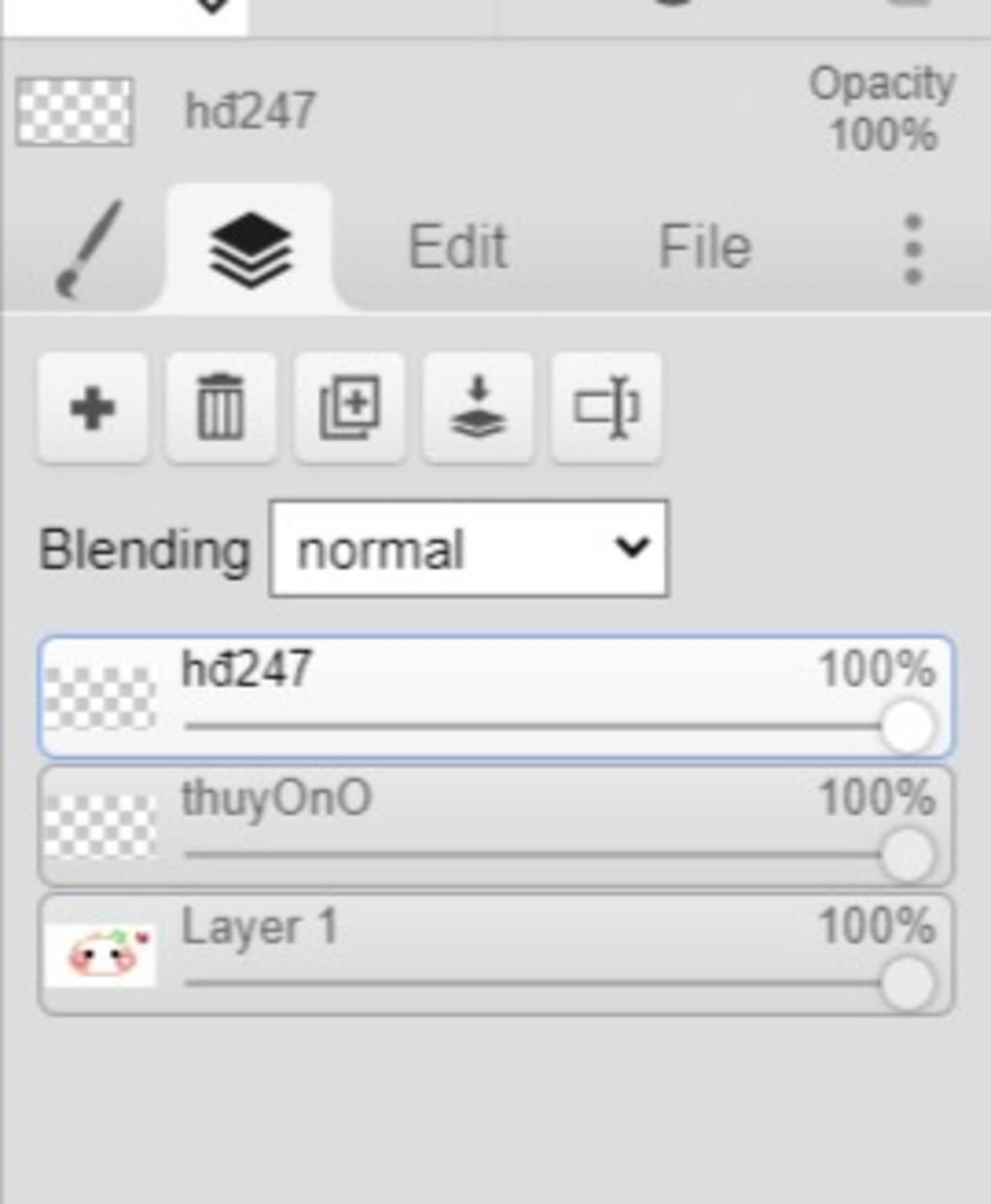Merge layer down with stack arrow icon
This screenshot has width=991, height=1204.
click(x=478, y=407)
